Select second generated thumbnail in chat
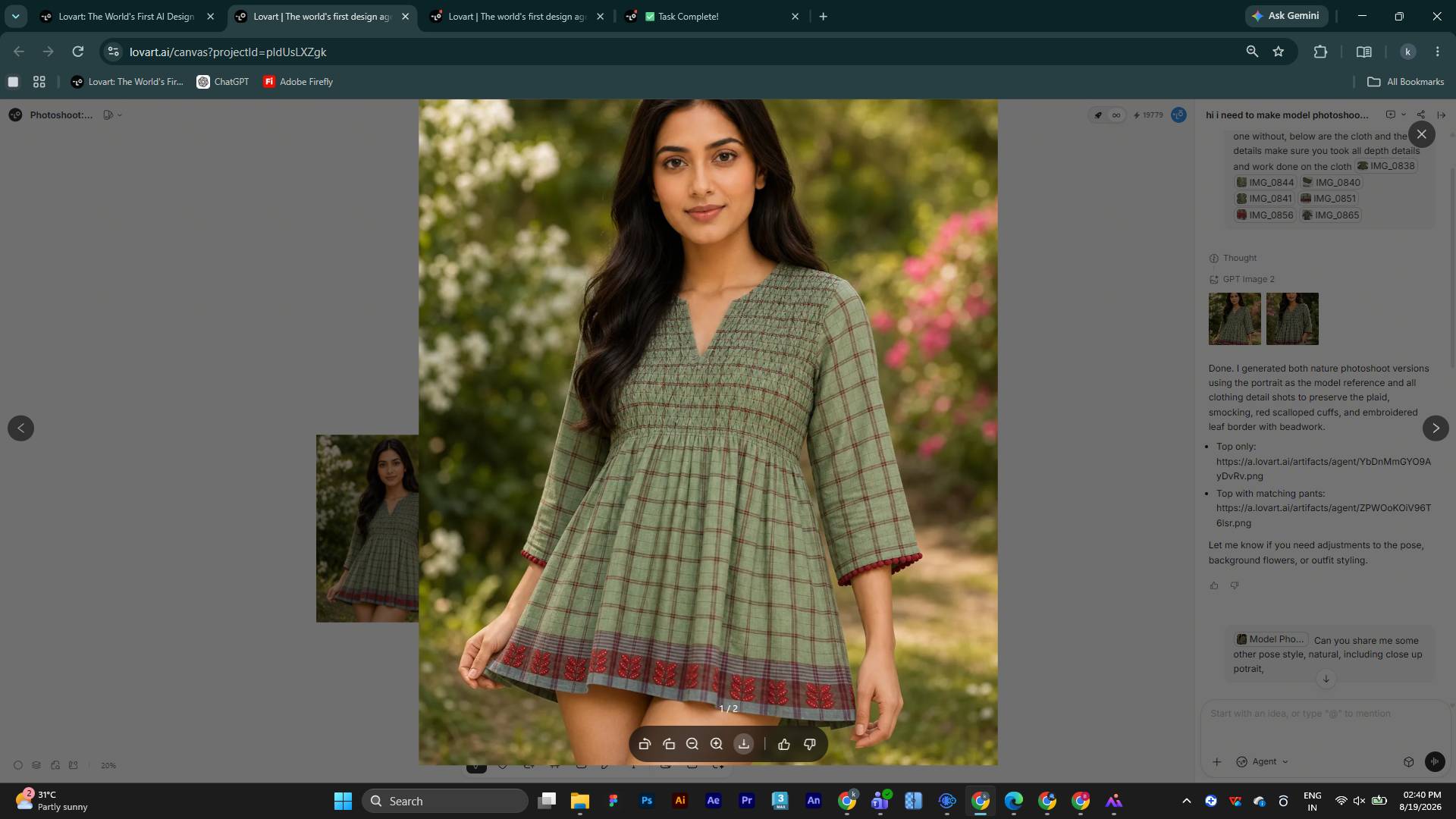 point(1292,318)
